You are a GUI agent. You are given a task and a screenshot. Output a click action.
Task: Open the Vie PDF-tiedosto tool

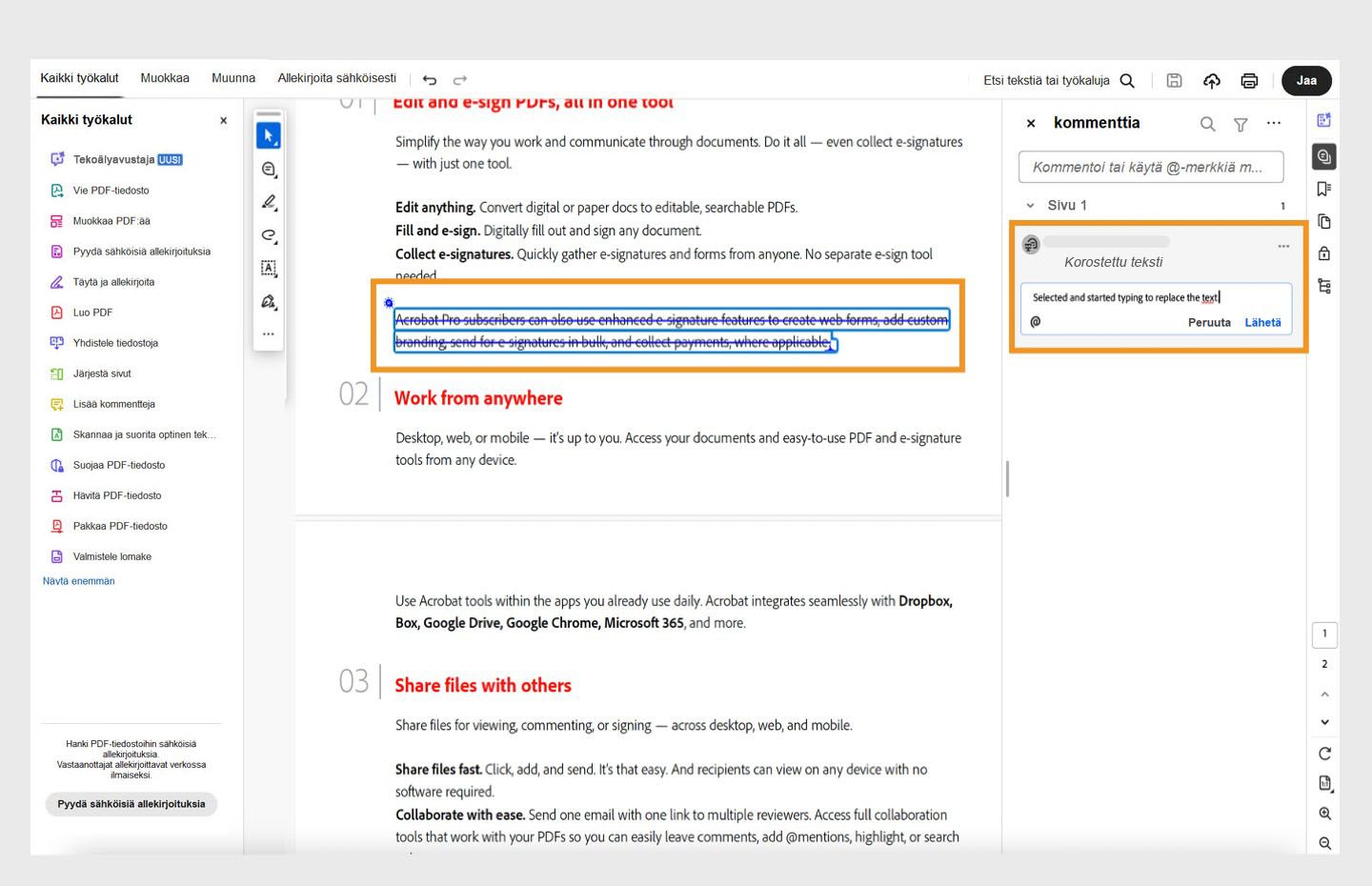point(99,191)
